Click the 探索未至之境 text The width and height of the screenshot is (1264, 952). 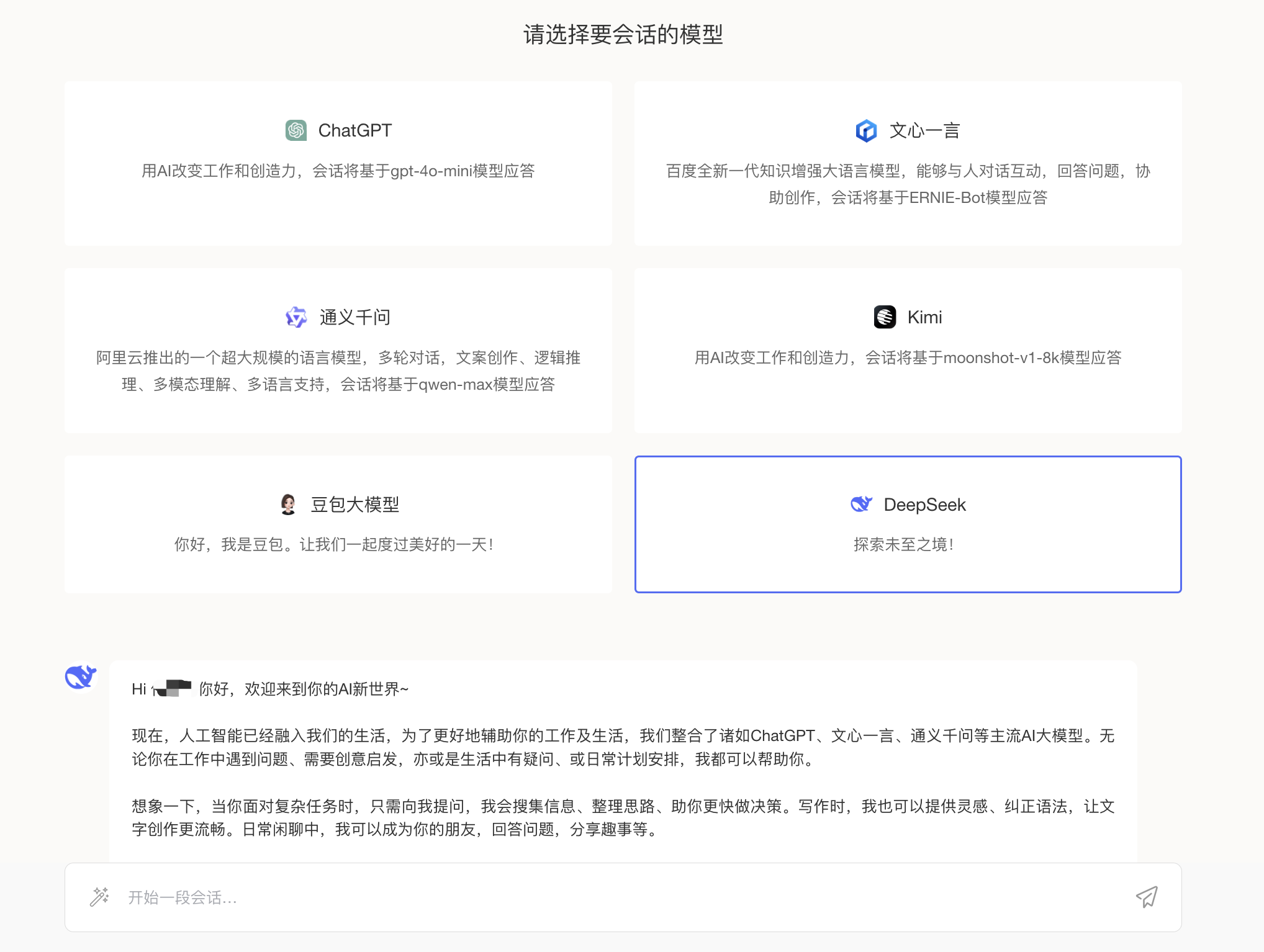pyautogui.click(x=904, y=544)
